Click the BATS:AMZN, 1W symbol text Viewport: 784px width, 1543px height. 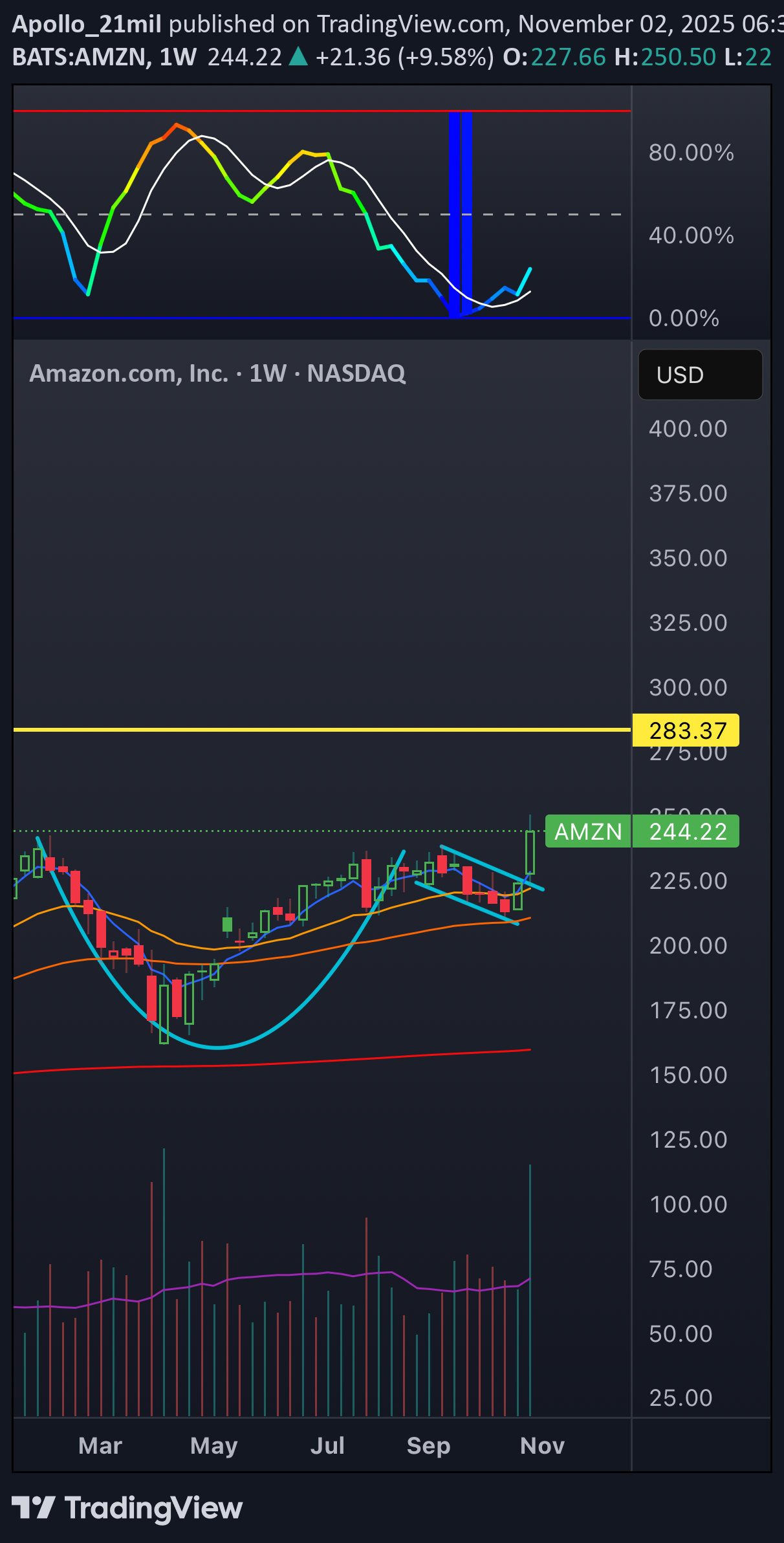pyautogui.click(x=104, y=57)
